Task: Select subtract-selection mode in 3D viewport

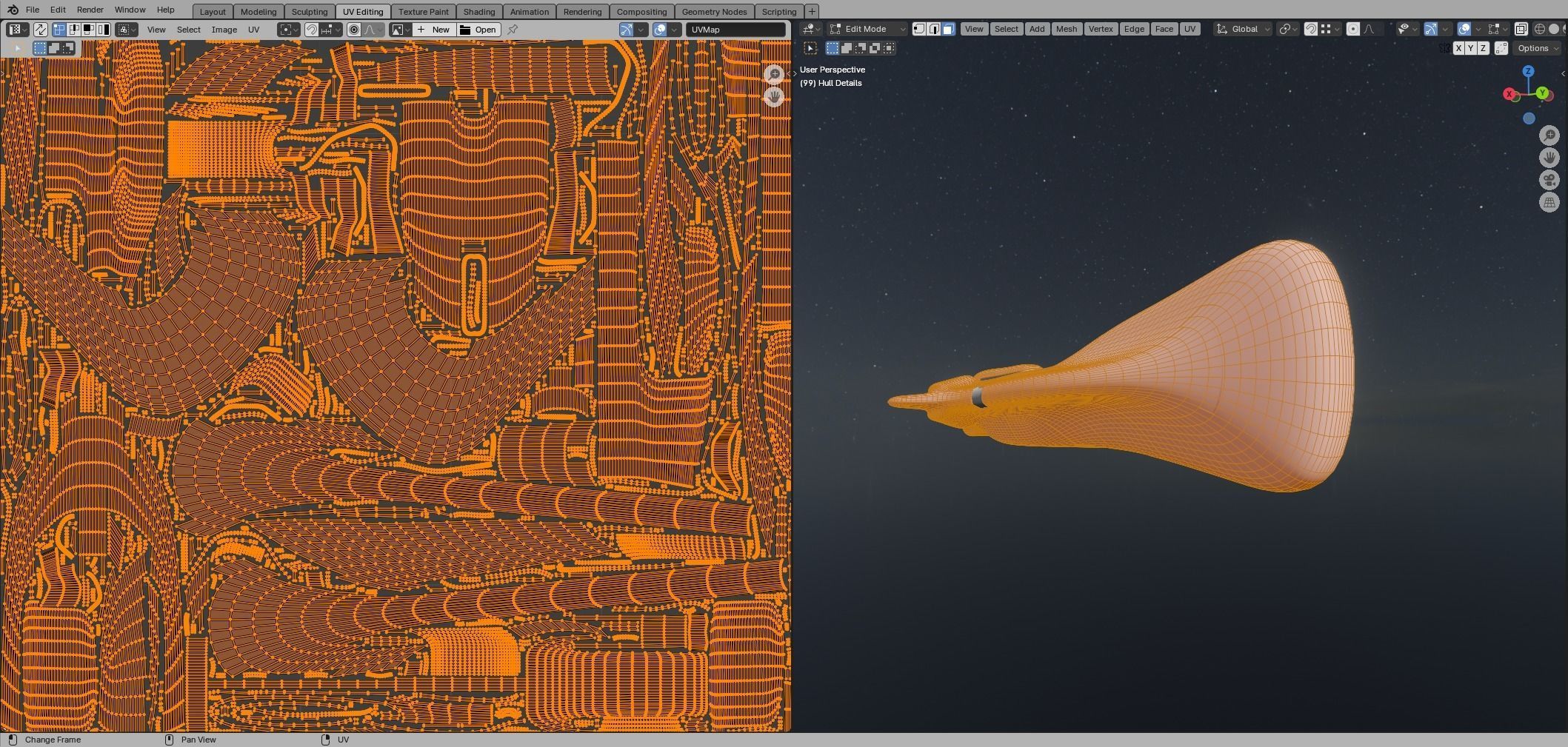Action: coord(861,48)
